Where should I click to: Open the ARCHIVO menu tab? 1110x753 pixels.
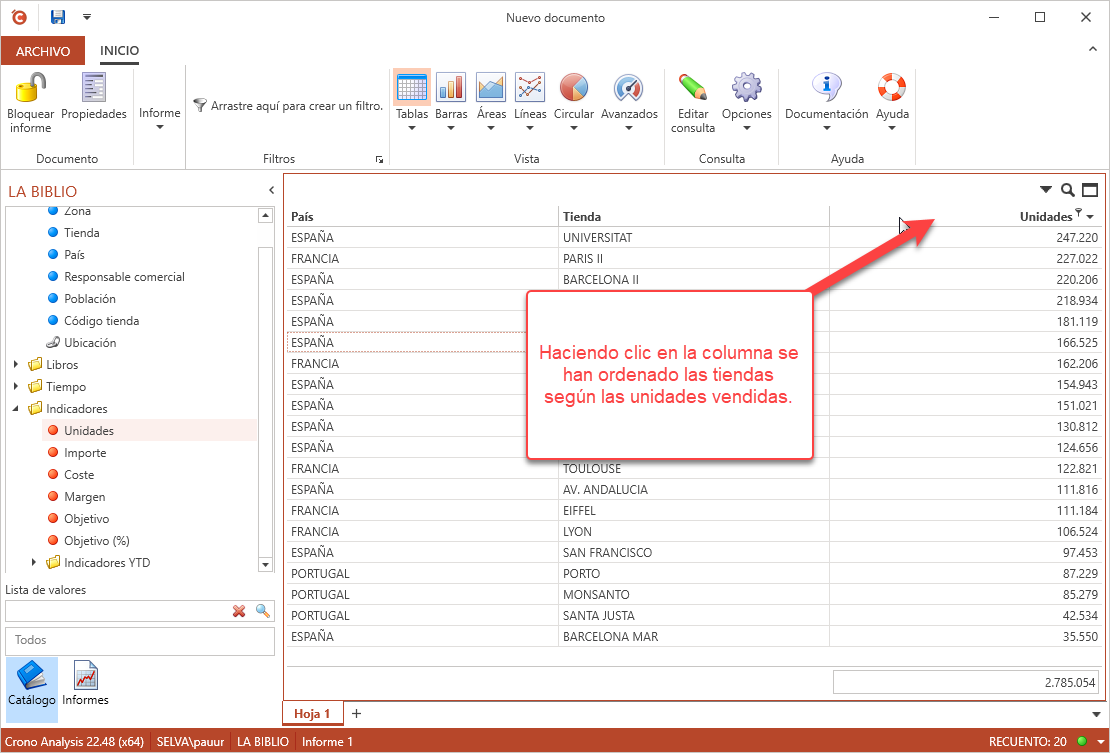pyautogui.click(x=43, y=51)
